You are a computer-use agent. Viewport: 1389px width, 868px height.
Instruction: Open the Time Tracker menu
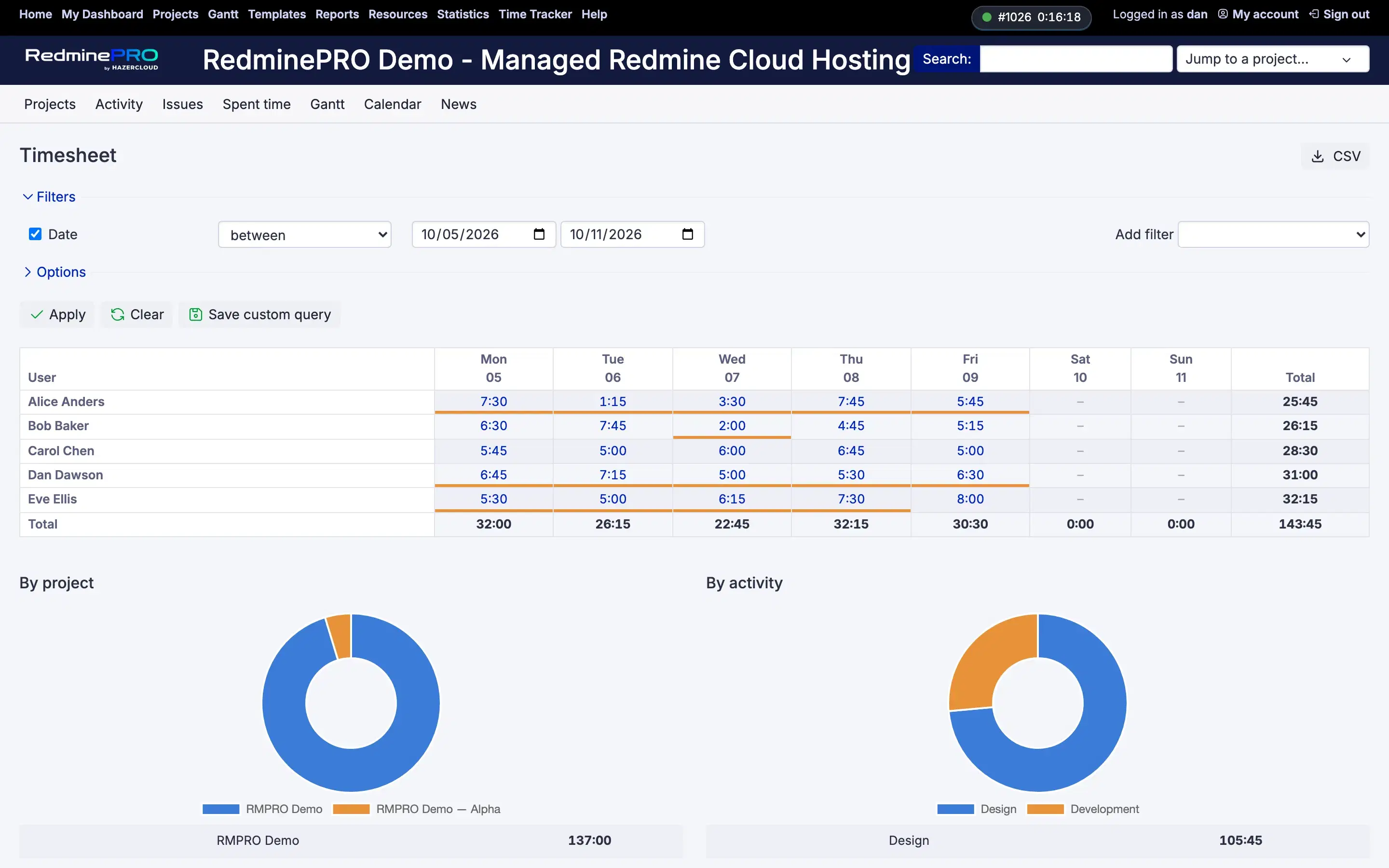tap(535, 14)
